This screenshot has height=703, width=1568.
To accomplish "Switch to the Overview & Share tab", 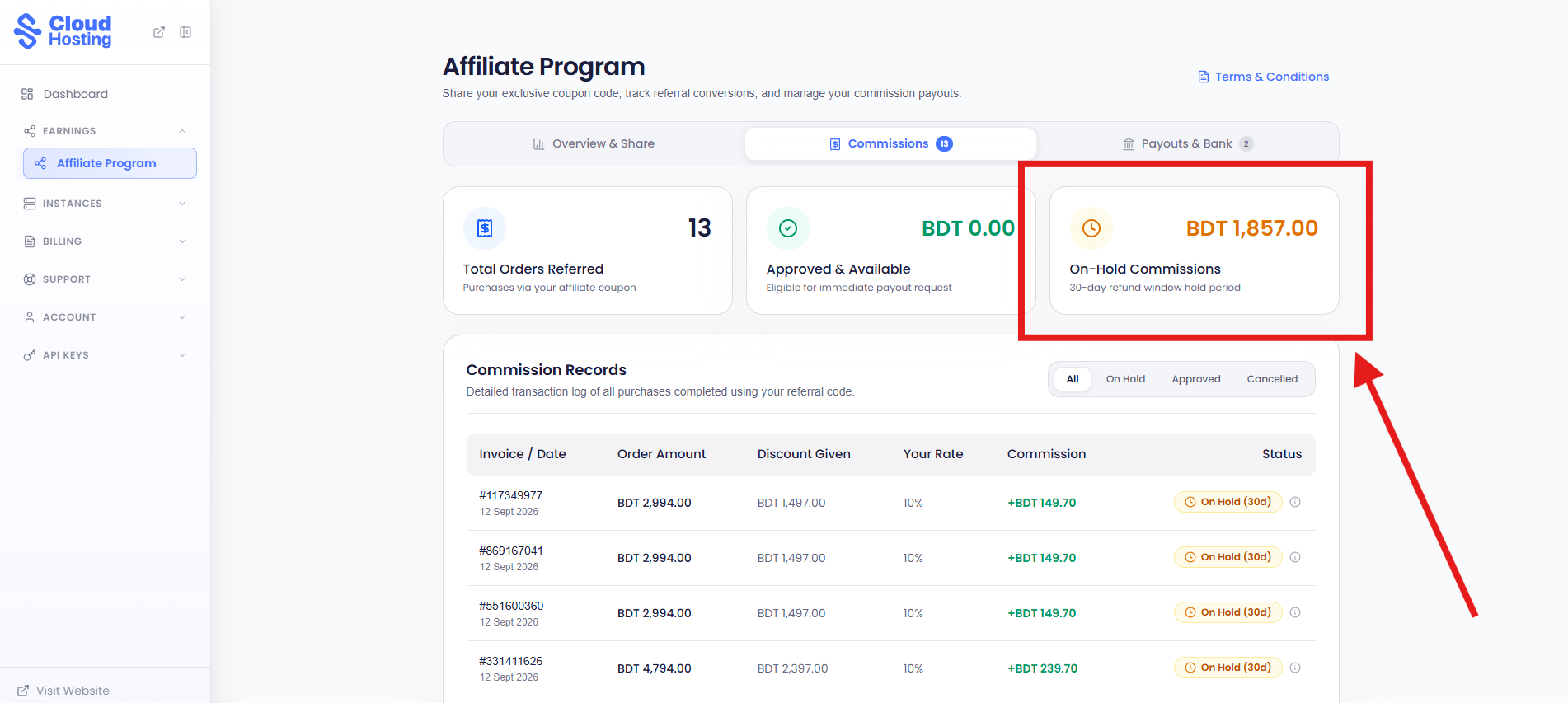I will (594, 143).
